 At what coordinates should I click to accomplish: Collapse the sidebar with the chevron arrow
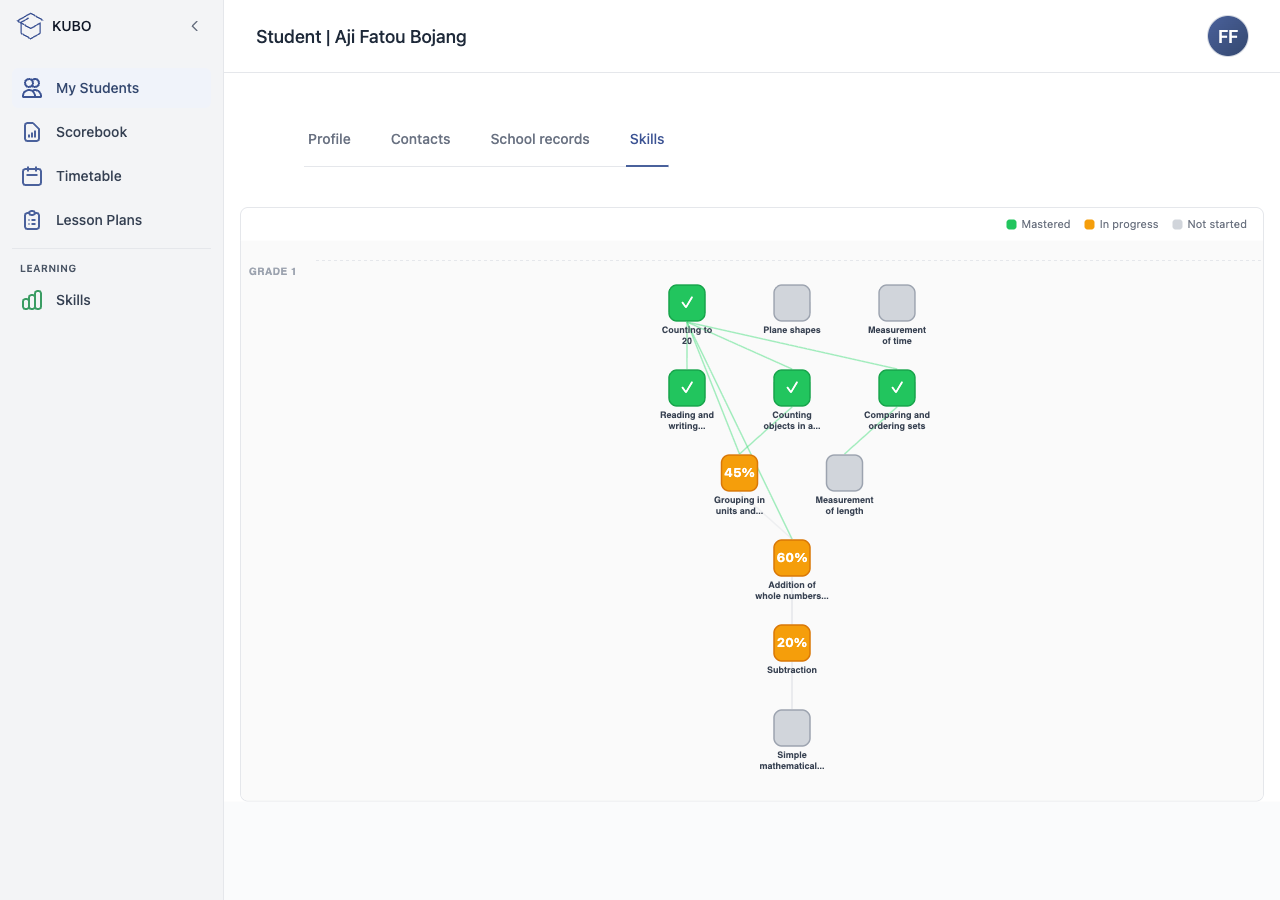click(195, 26)
